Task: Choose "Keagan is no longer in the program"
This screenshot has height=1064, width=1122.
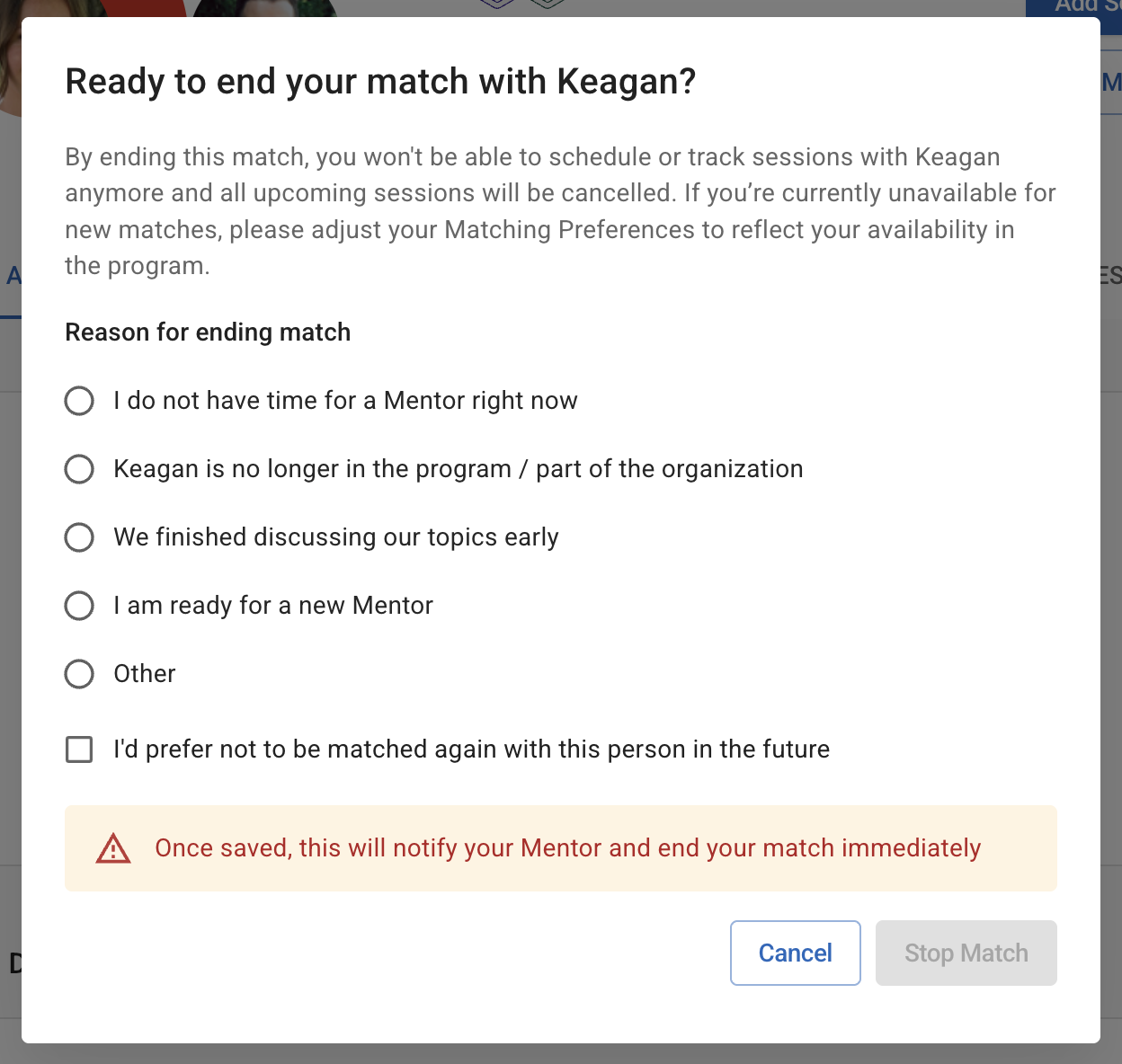Action: click(79, 469)
